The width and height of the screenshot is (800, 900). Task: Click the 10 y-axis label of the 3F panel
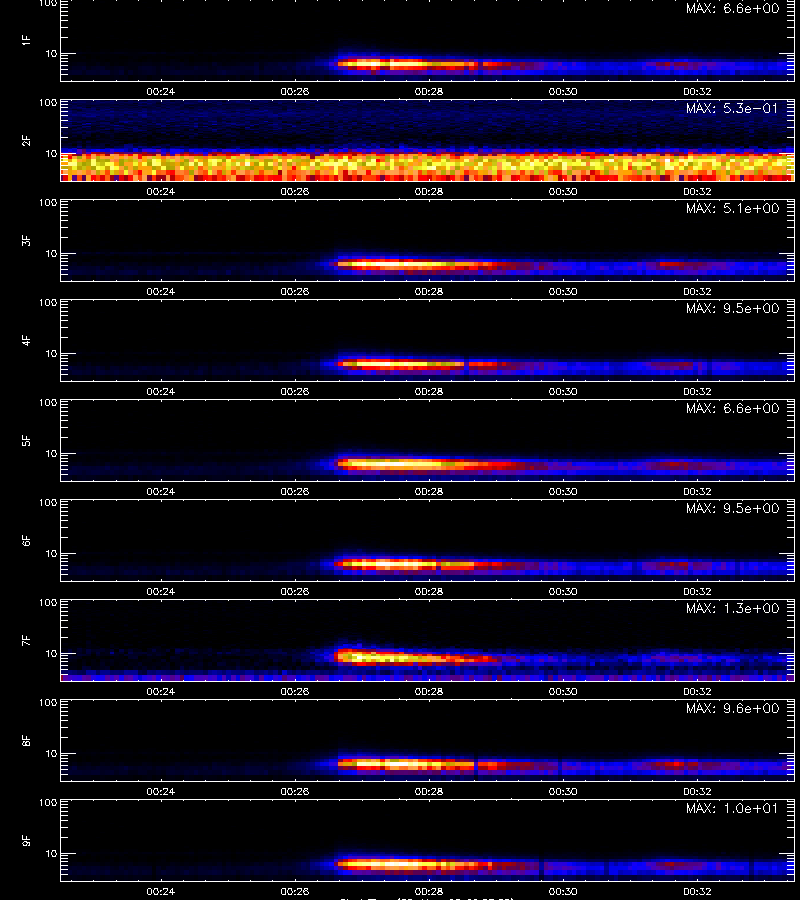click(x=52, y=253)
